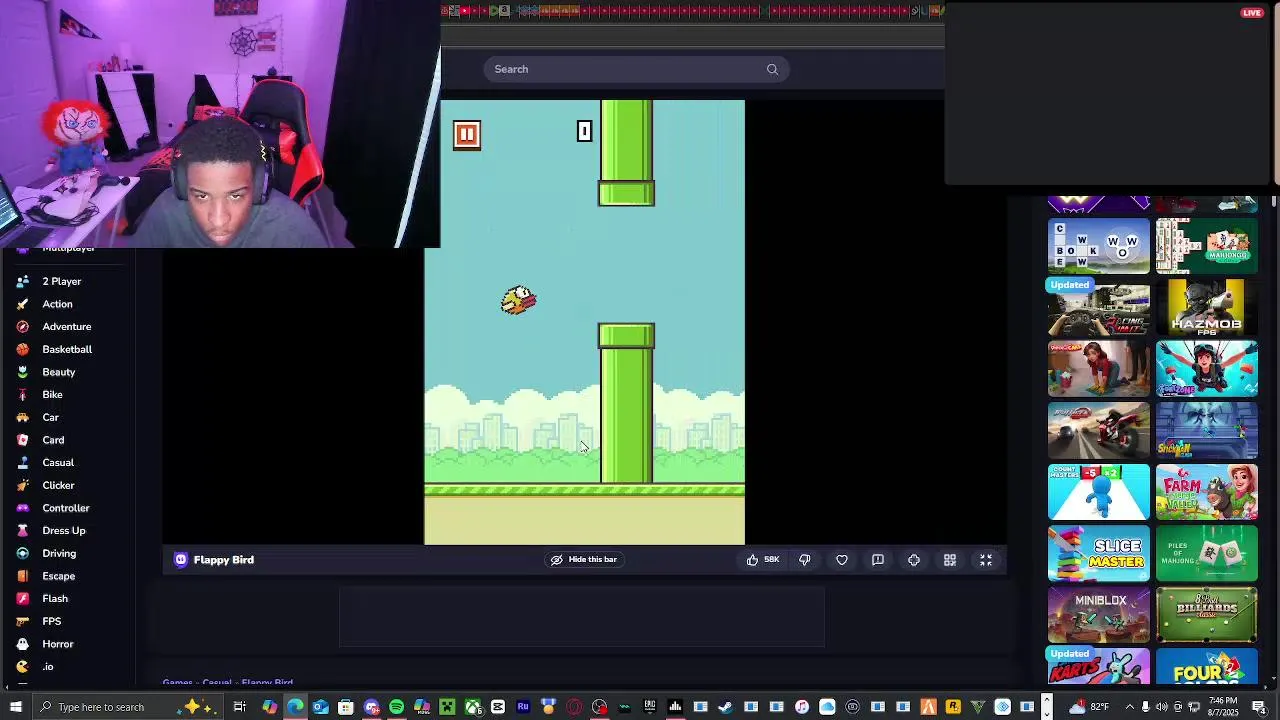
Task: Select the Casual category in the sidebar
Action: tap(58, 463)
